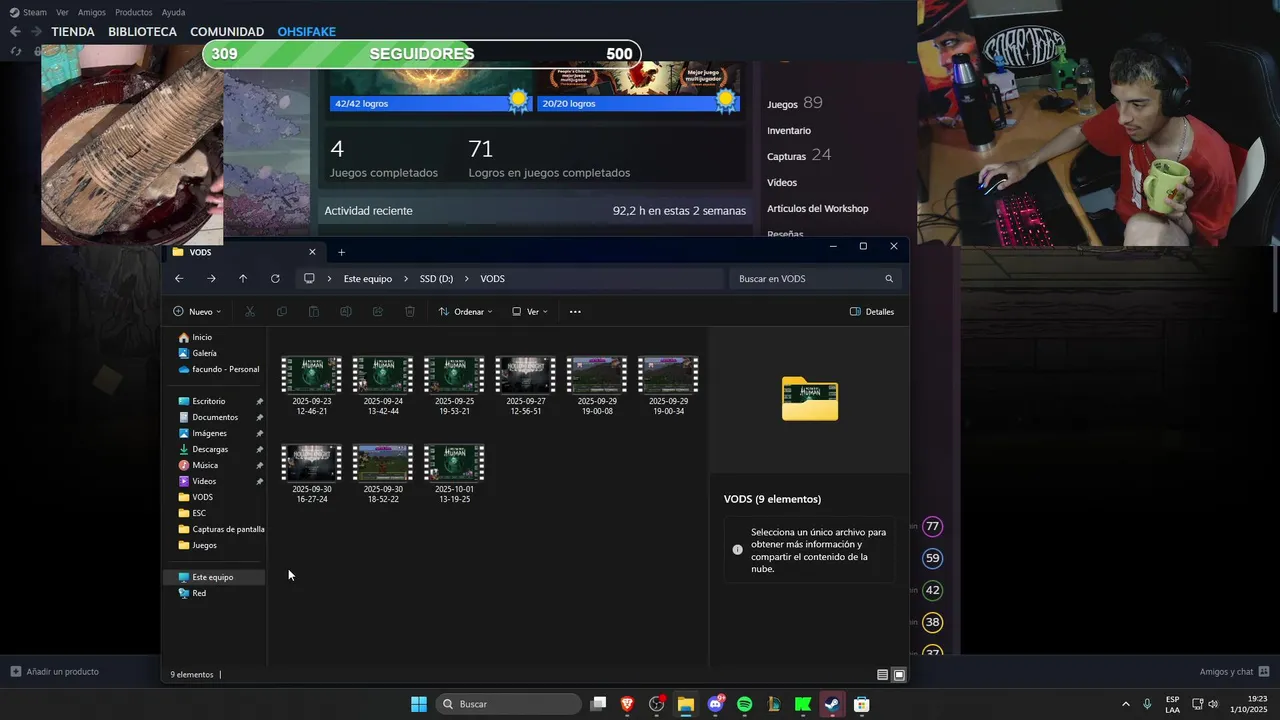Click the SSD (D:) breadcrumb
1280x720 pixels.
point(436,279)
